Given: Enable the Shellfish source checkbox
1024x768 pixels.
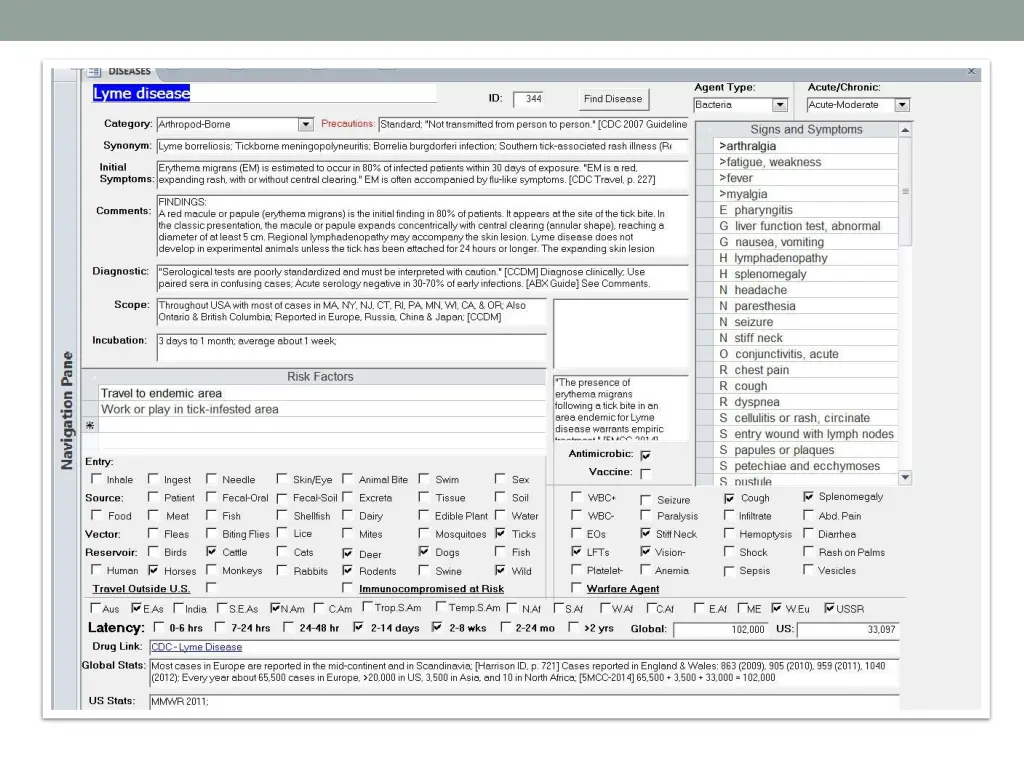Looking at the screenshot, I should (x=282, y=515).
